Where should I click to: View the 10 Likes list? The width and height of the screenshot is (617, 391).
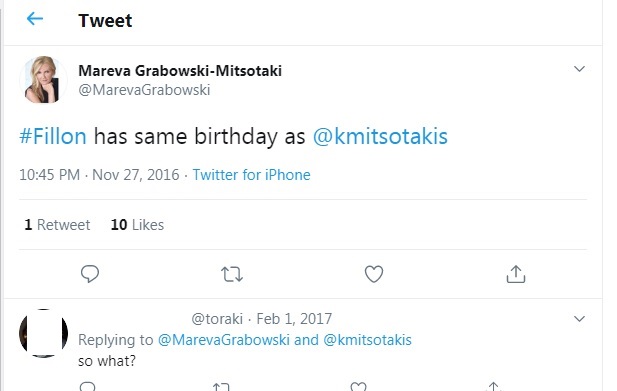coord(137,225)
